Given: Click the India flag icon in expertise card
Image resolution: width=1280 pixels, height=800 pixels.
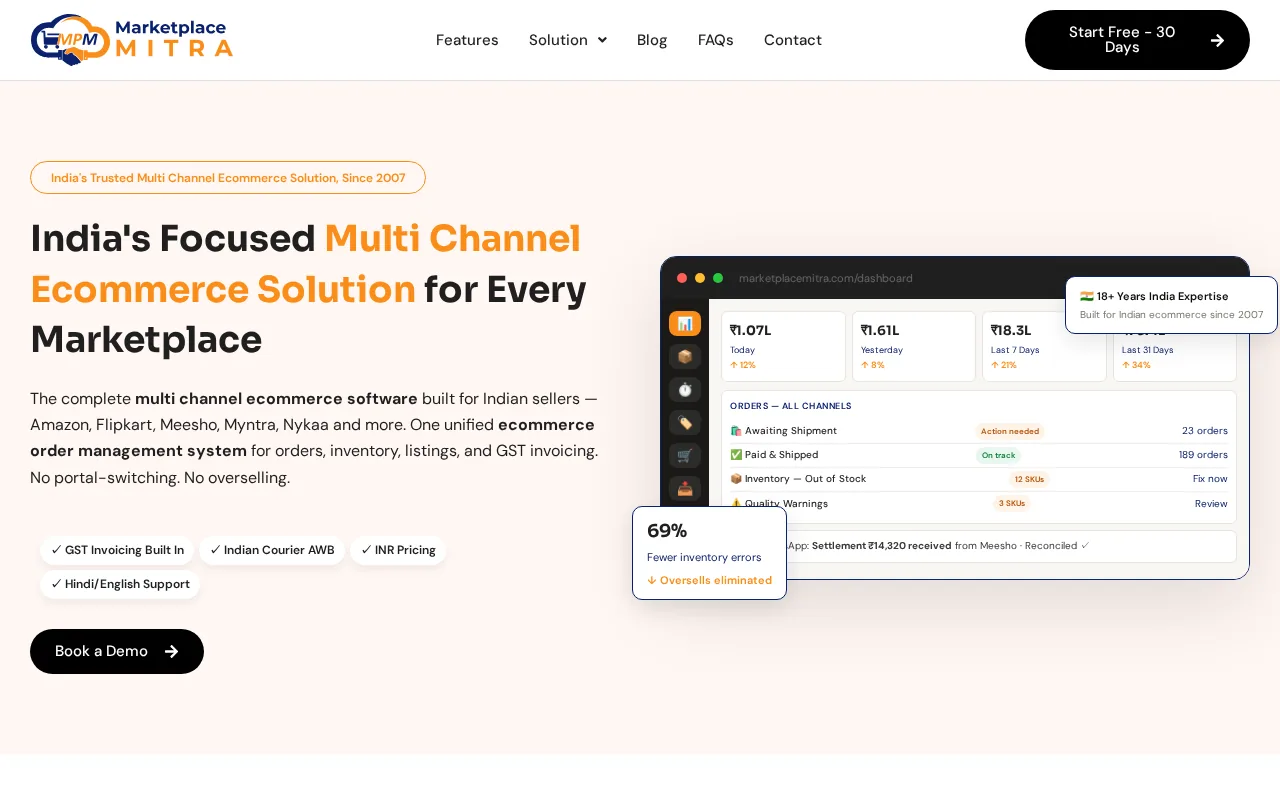Looking at the screenshot, I should 1087,296.
